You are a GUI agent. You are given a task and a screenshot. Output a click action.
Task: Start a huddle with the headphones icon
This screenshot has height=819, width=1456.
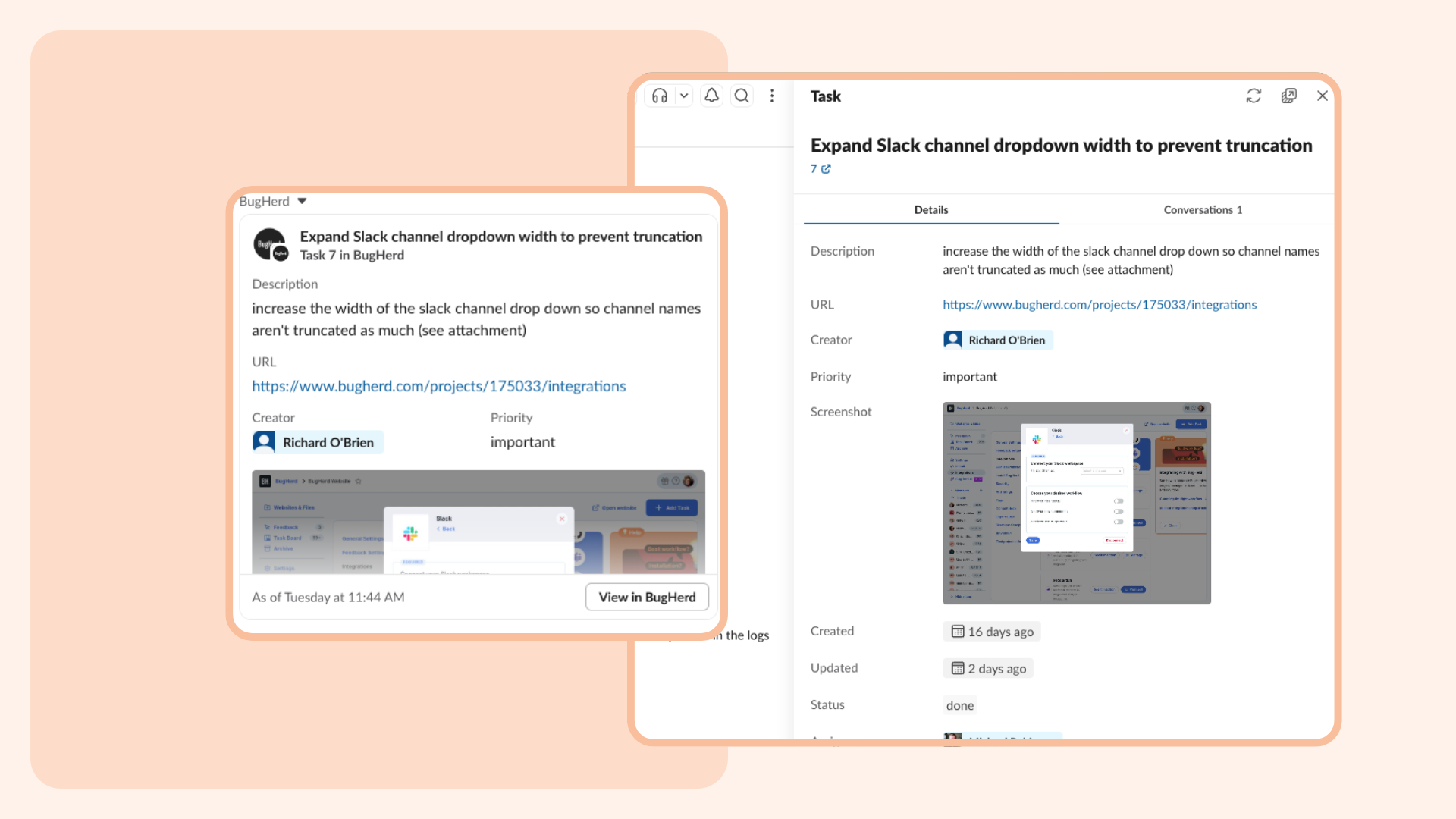[660, 96]
